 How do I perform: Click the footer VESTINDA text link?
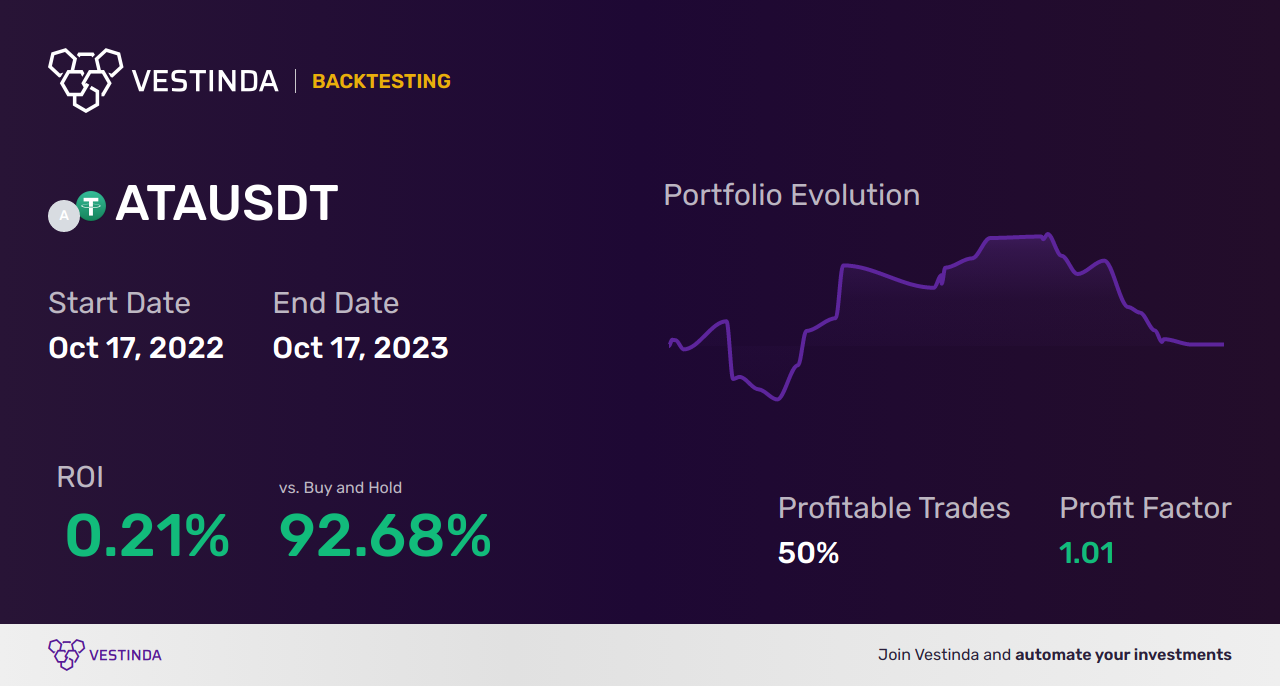click(x=125, y=656)
